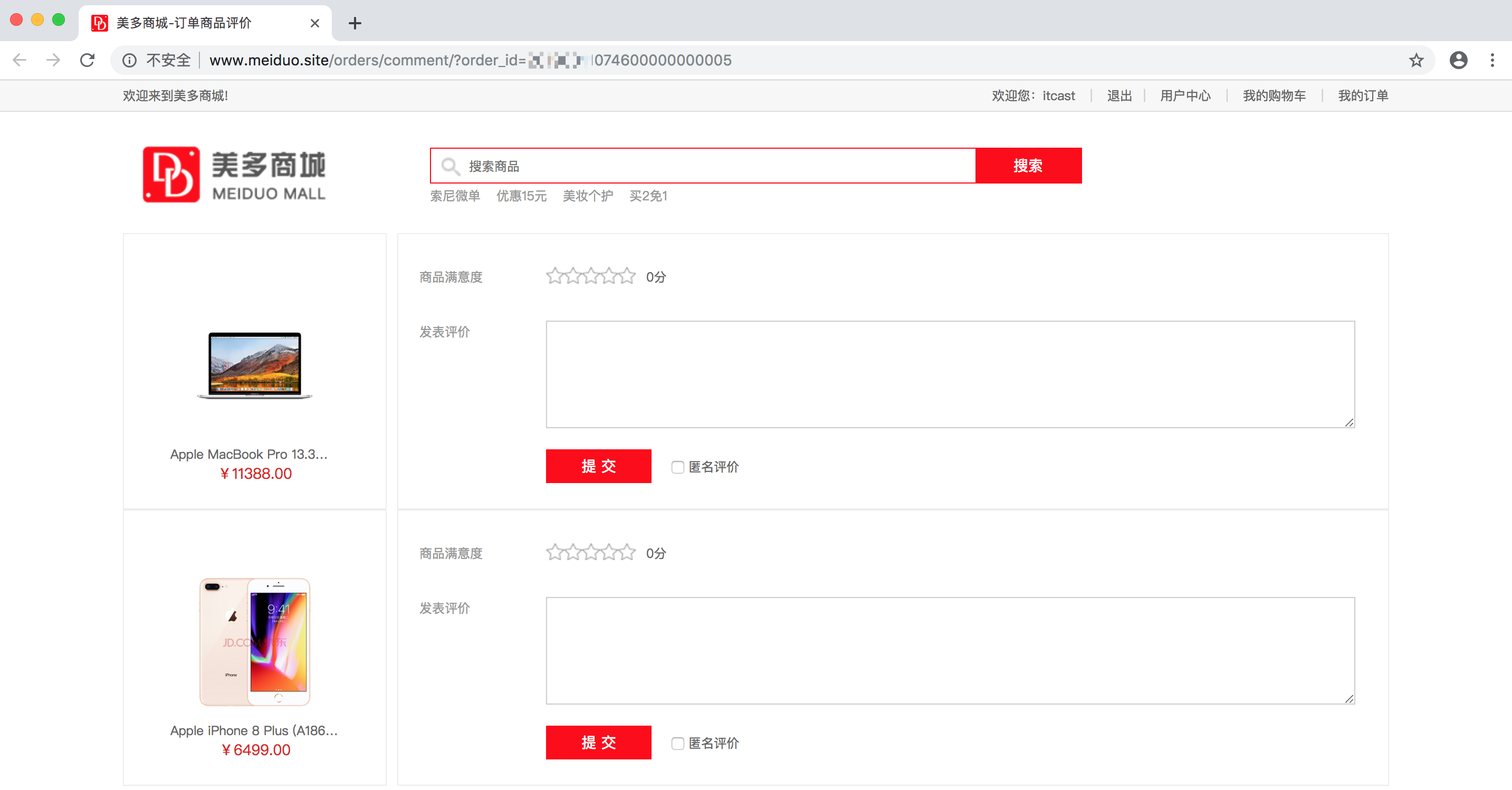The height and width of the screenshot is (790, 1512).
Task: Bookmark page with star icon
Action: pyautogui.click(x=1416, y=60)
